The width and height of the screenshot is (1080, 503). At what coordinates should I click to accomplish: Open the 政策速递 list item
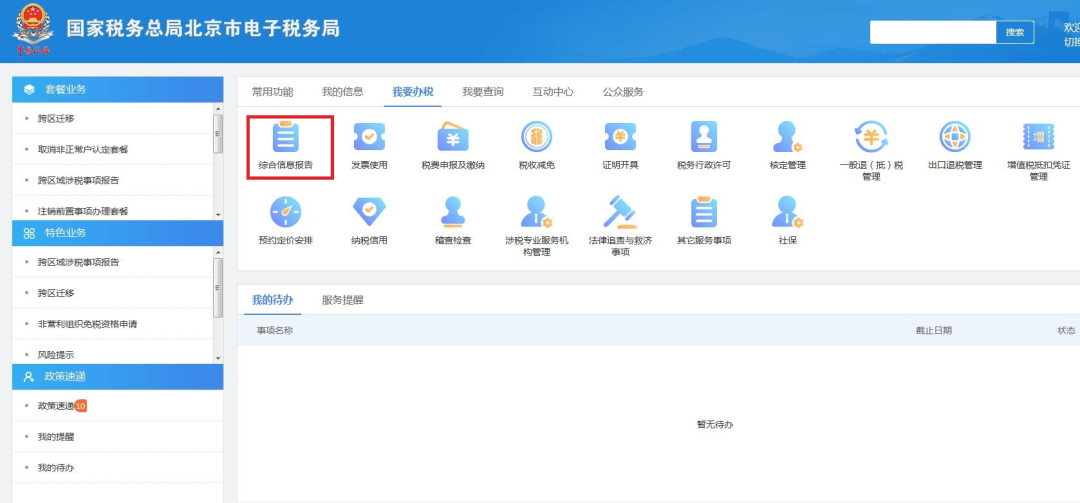point(56,406)
